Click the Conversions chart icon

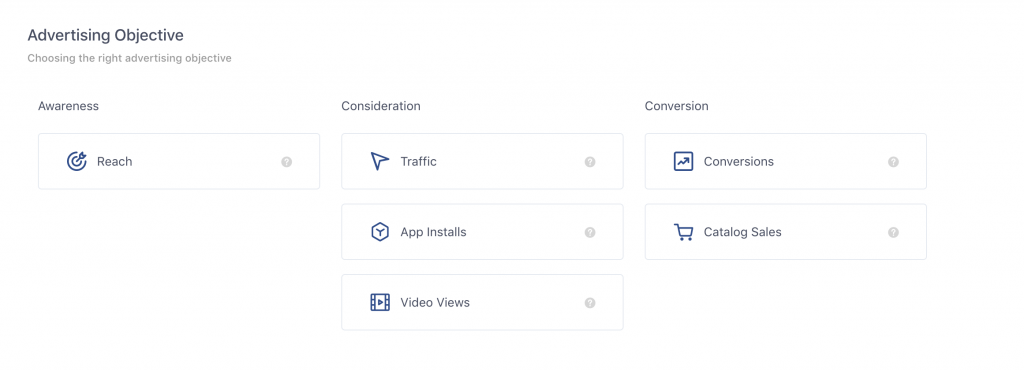click(683, 161)
